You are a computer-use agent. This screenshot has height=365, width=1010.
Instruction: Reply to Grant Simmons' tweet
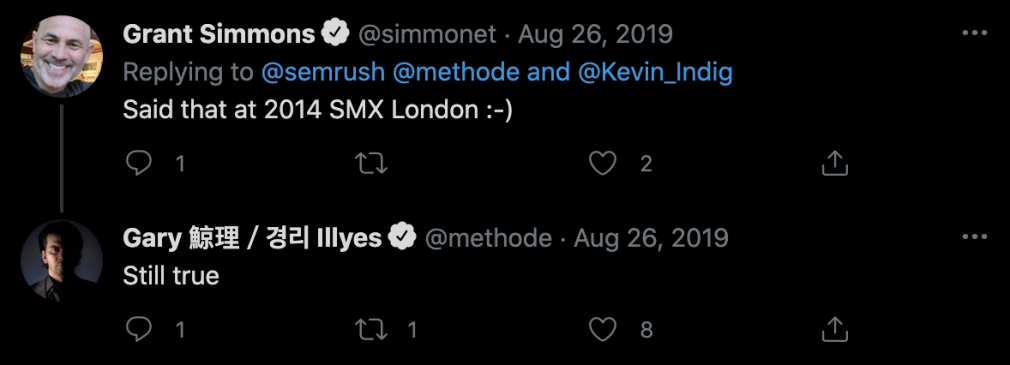pyautogui.click(x=138, y=164)
